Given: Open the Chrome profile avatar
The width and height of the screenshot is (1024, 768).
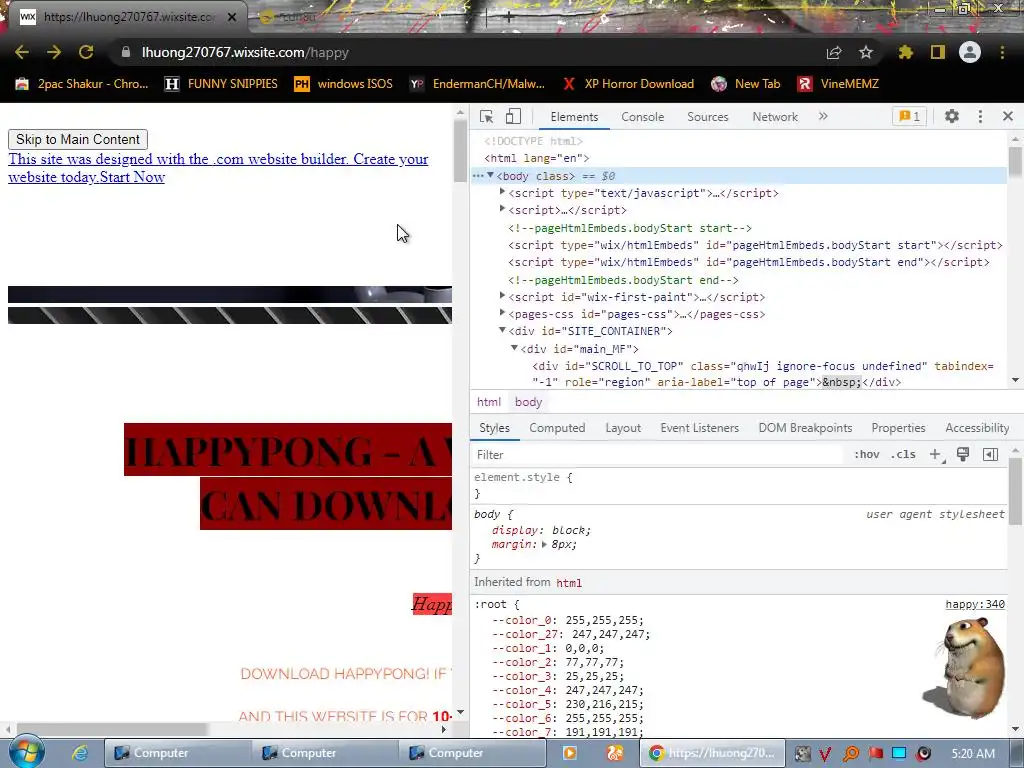Looking at the screenshot, I should click(x=970, y=52).
